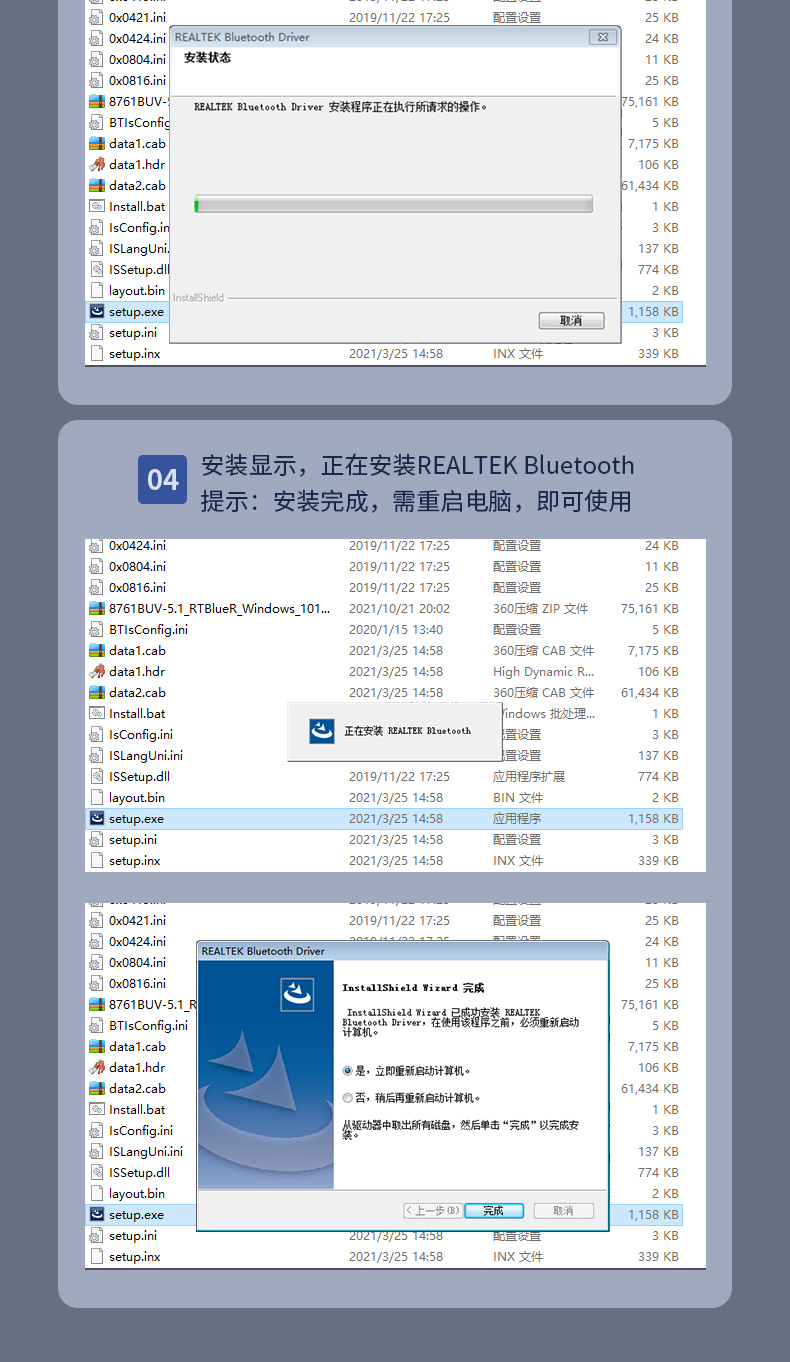Click 8761BUV-5.1 ZIP icon in 正在安装 popup list

point(97,608)
